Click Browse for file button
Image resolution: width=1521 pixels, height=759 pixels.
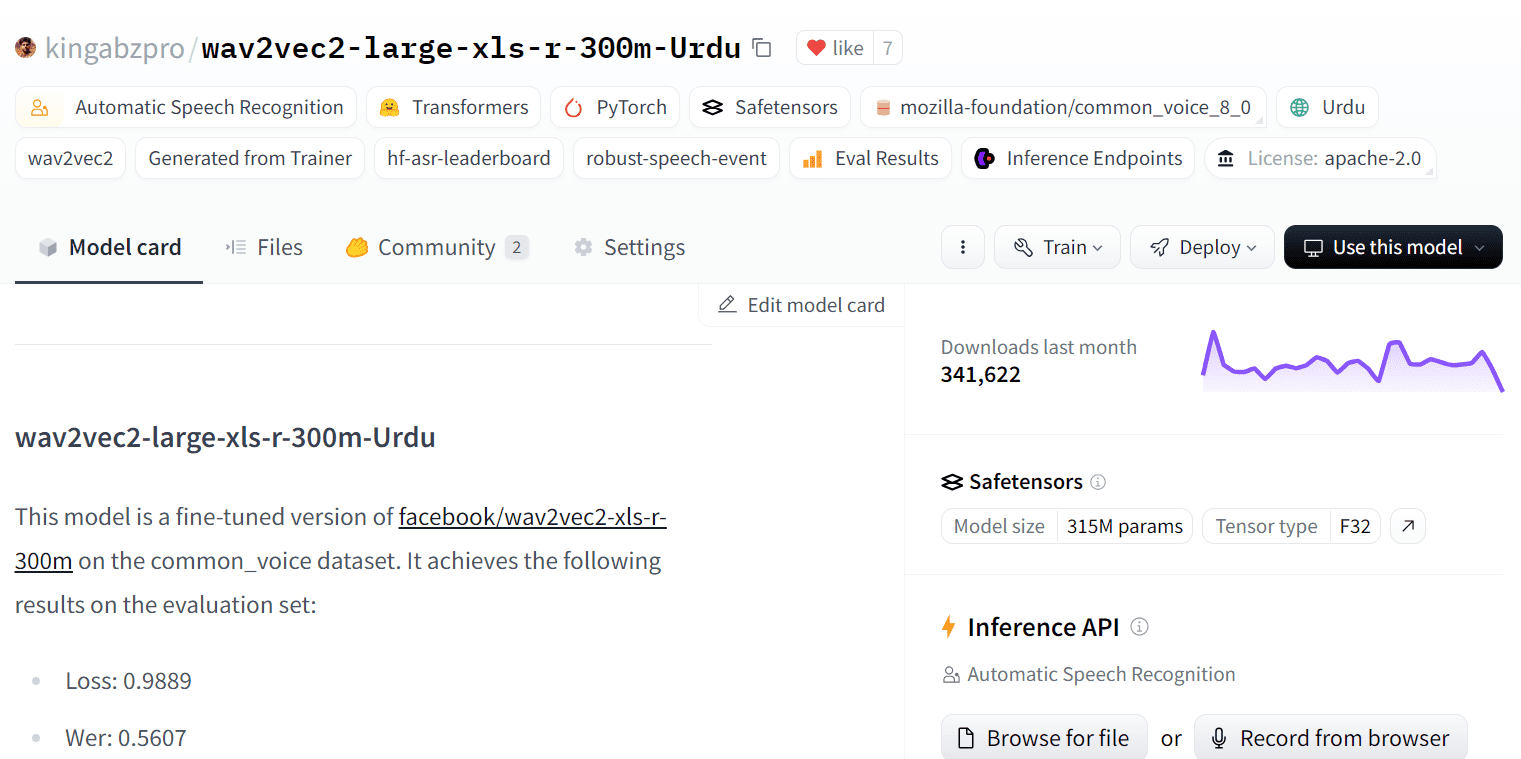tap(1044, 738)
